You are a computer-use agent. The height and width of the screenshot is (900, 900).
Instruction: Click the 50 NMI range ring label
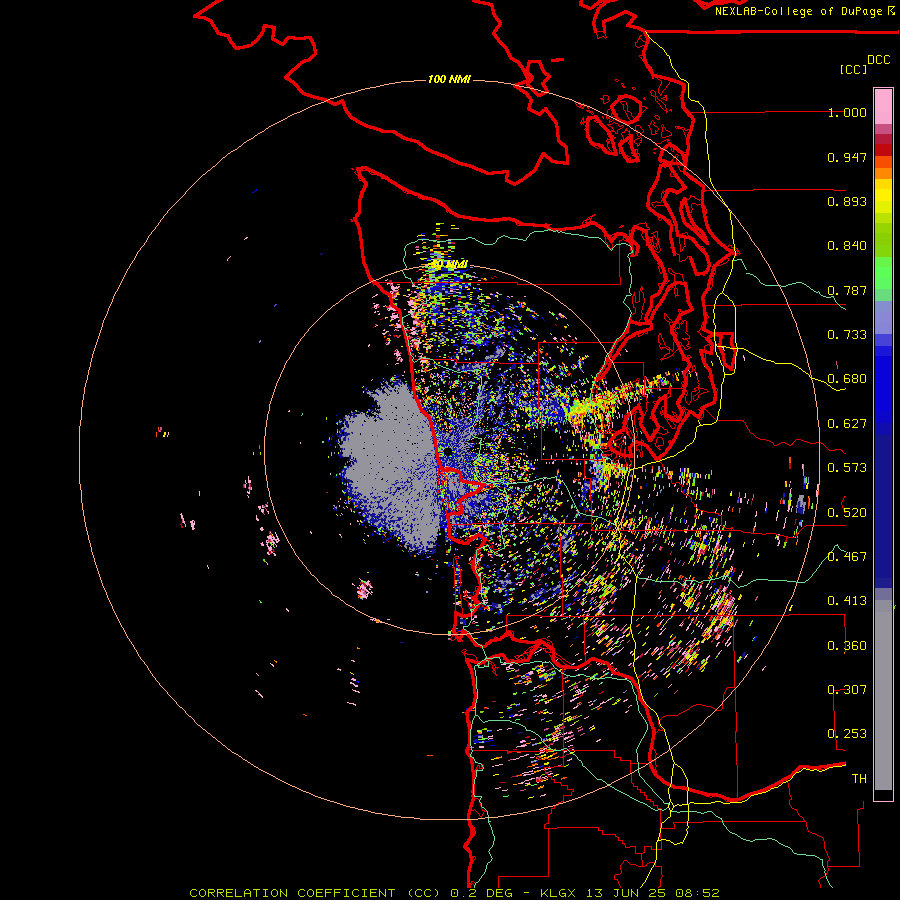[450, 265]
